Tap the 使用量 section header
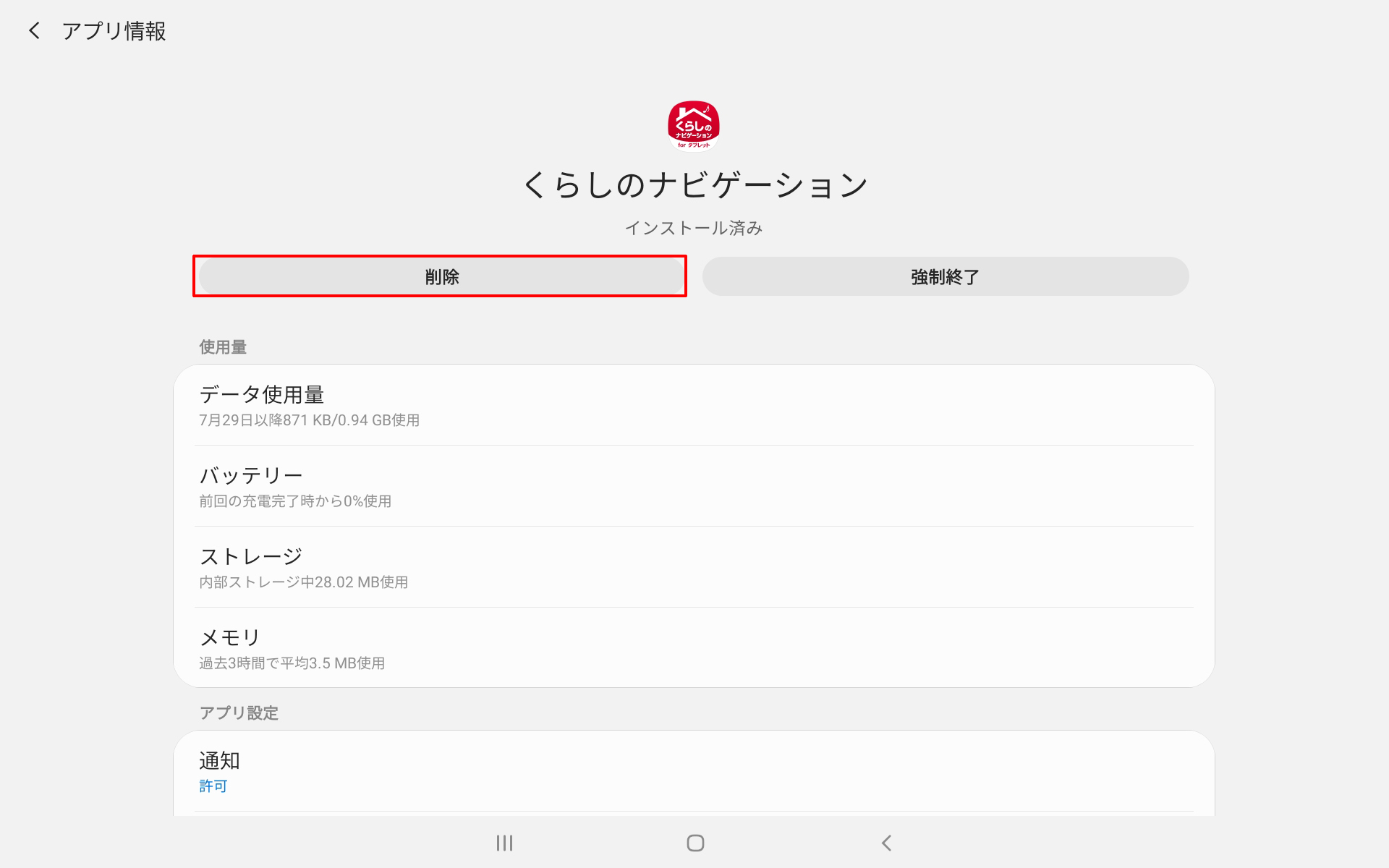This screenshot has height=868, width=1389. click(x=223, y=347)
